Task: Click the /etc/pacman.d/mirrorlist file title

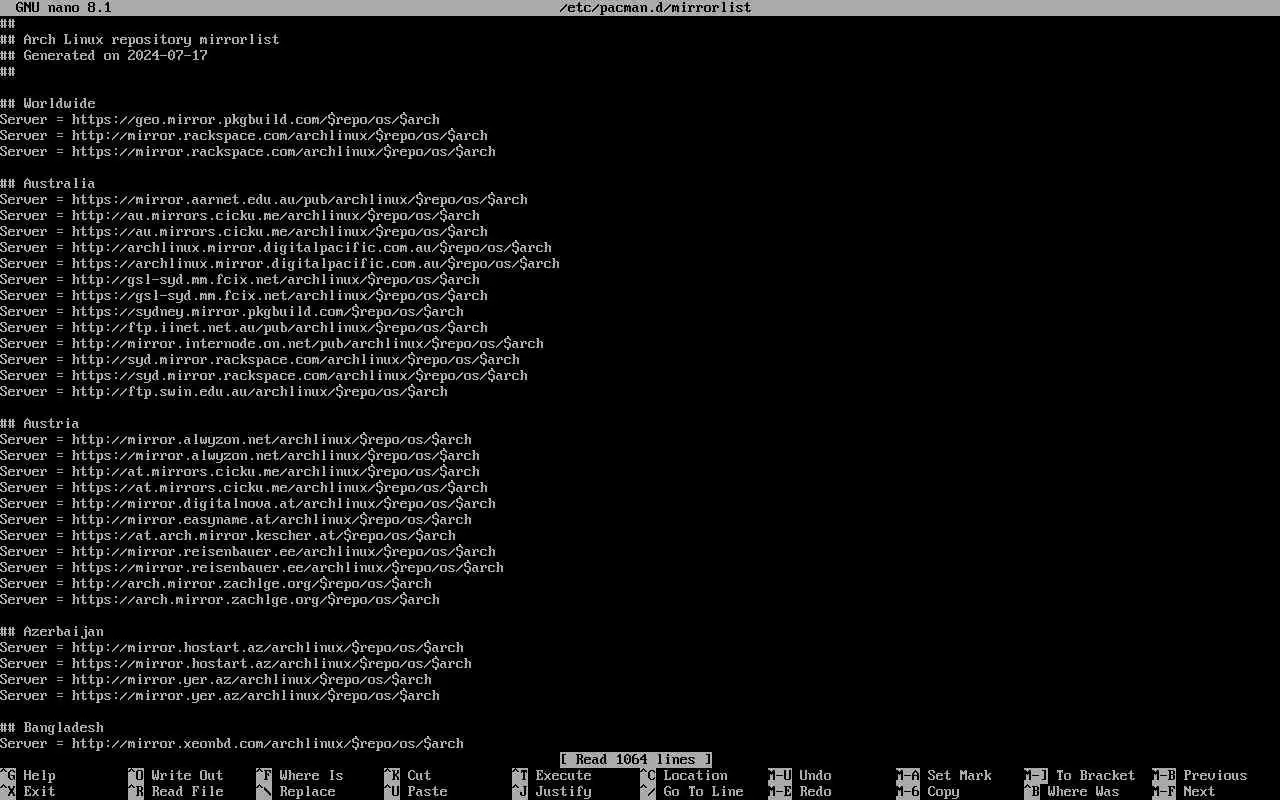Action: [656, 7]
